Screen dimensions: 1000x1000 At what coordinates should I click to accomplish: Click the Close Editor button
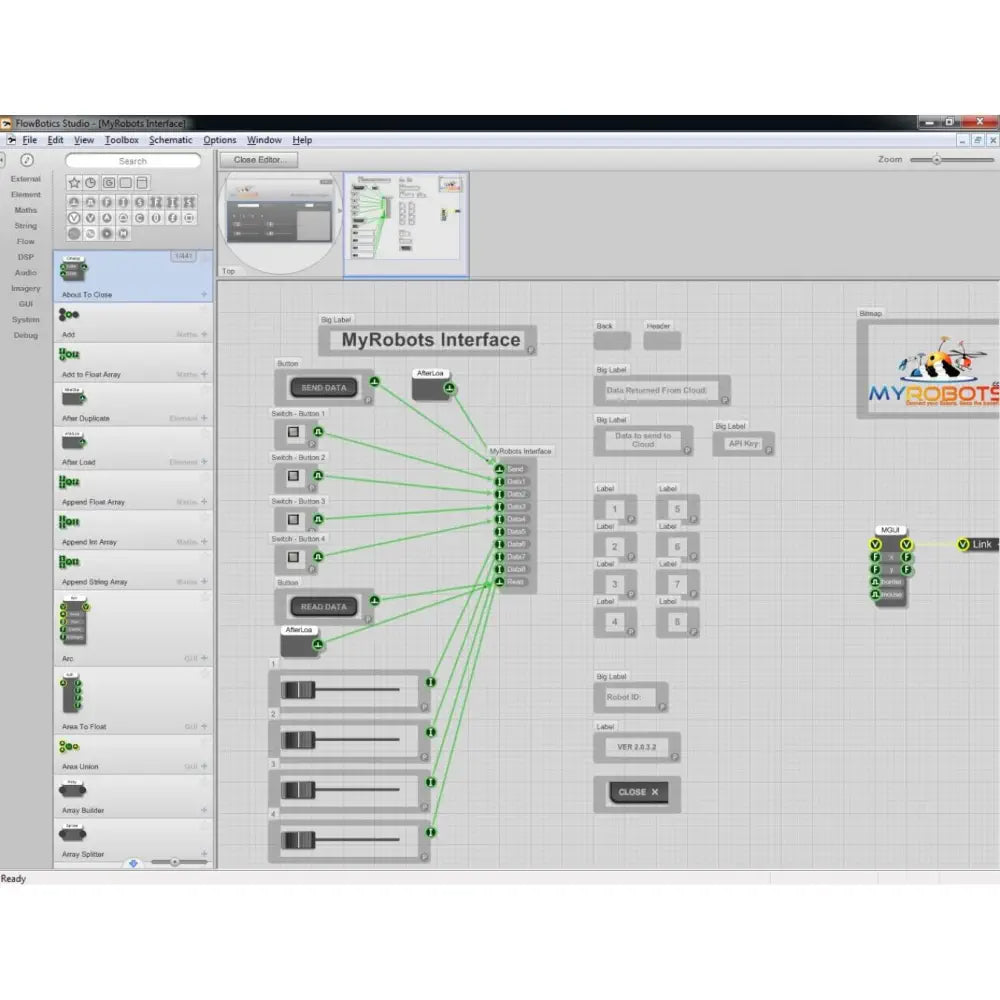(x=259, y=160)
